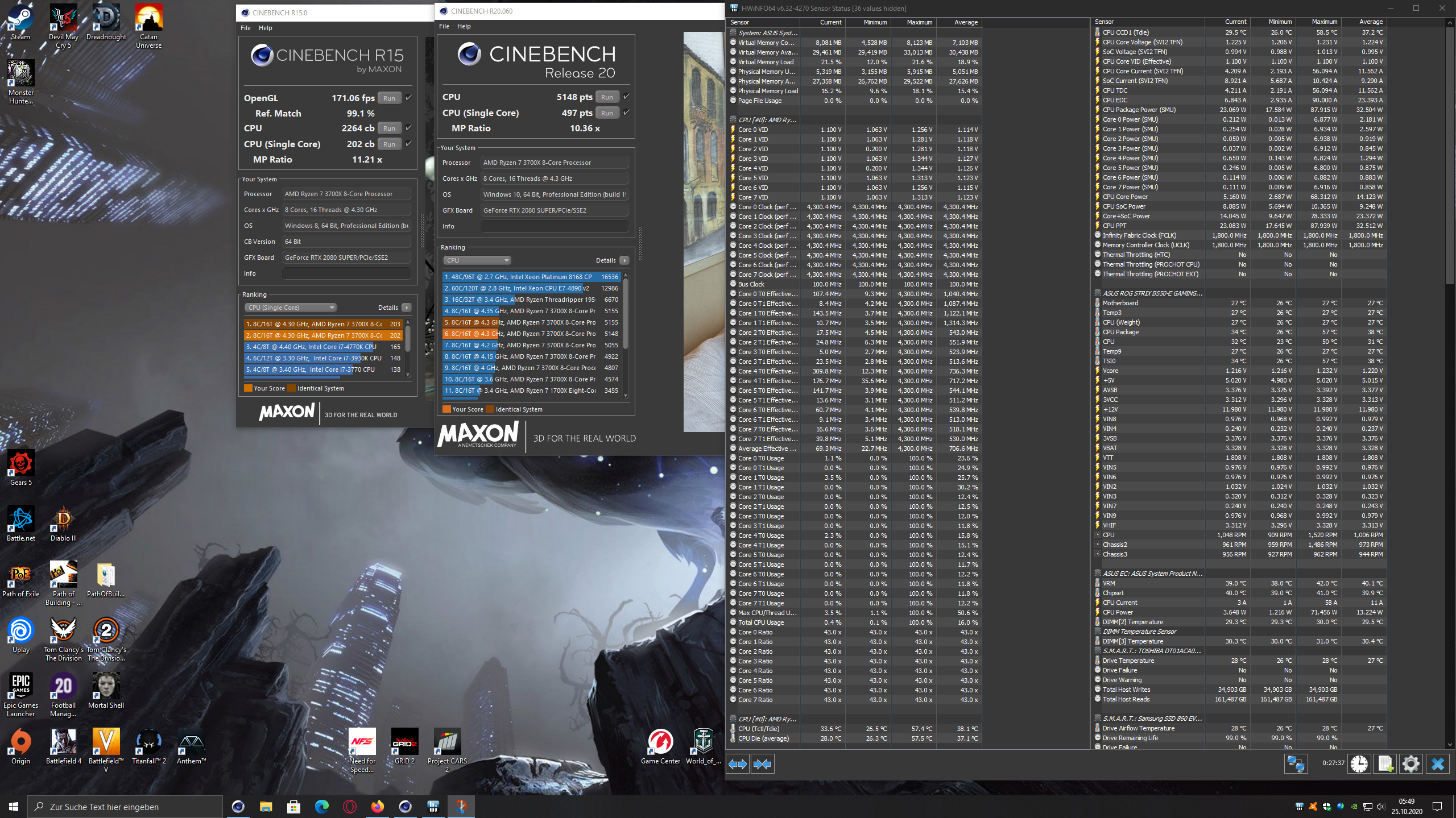The width and height of the screenshot is (1456, 818).
Task: Click Run for the CPU benchmark in R15
Action: click(x=389, y=128)
